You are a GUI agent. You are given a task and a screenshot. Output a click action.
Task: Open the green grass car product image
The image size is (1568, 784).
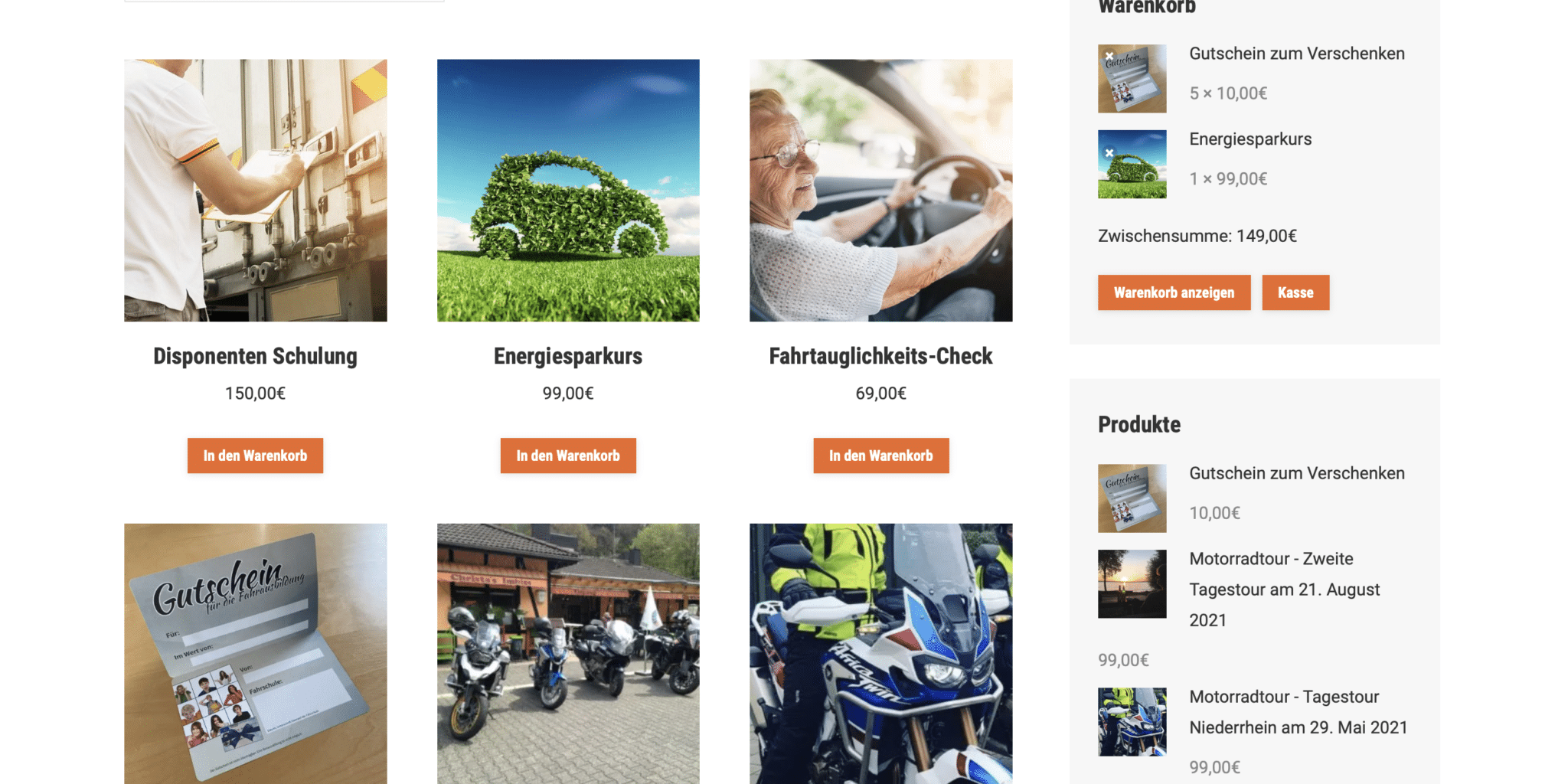568,191
